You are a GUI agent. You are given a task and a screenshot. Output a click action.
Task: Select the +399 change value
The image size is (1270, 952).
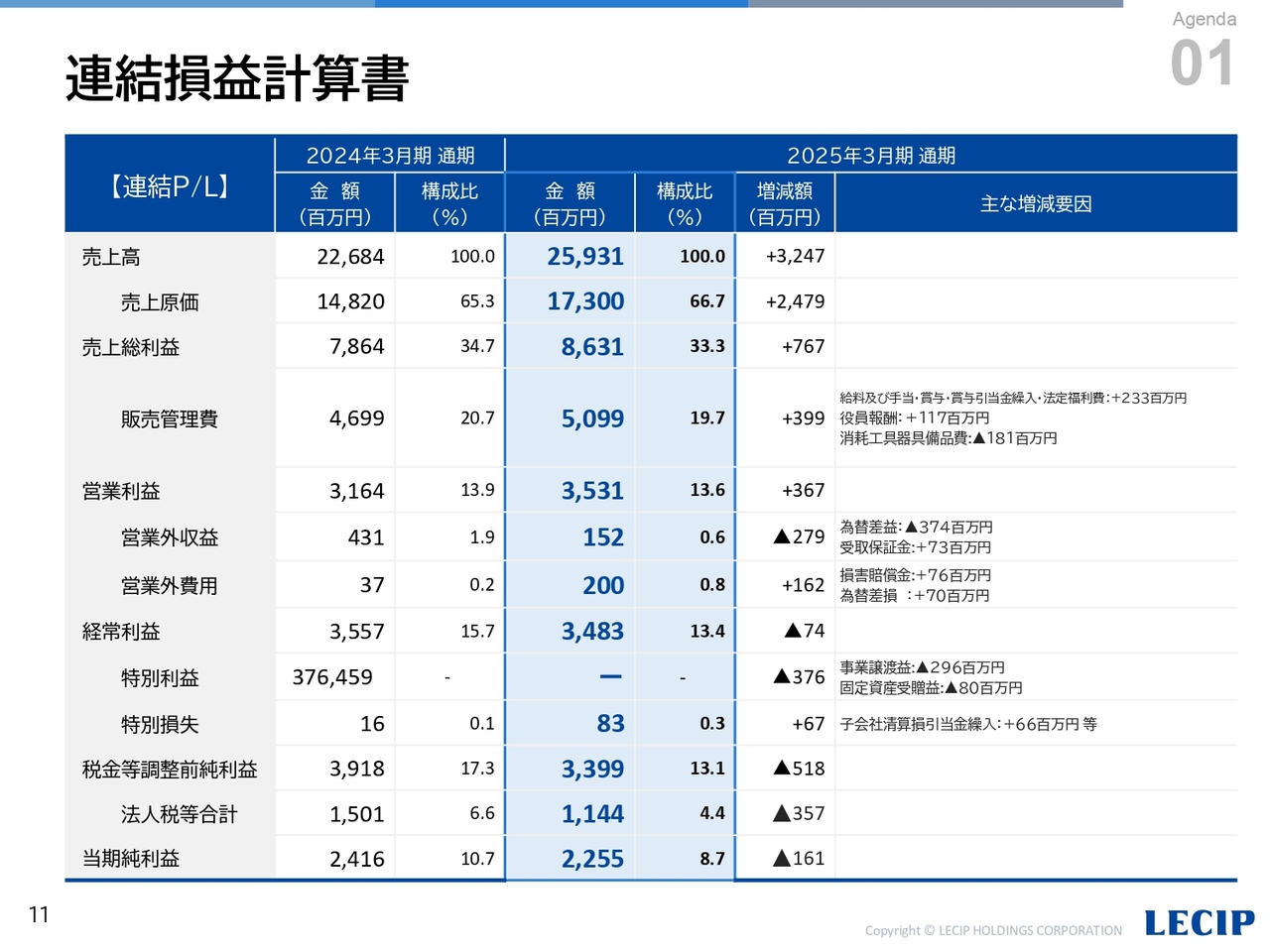804,418
